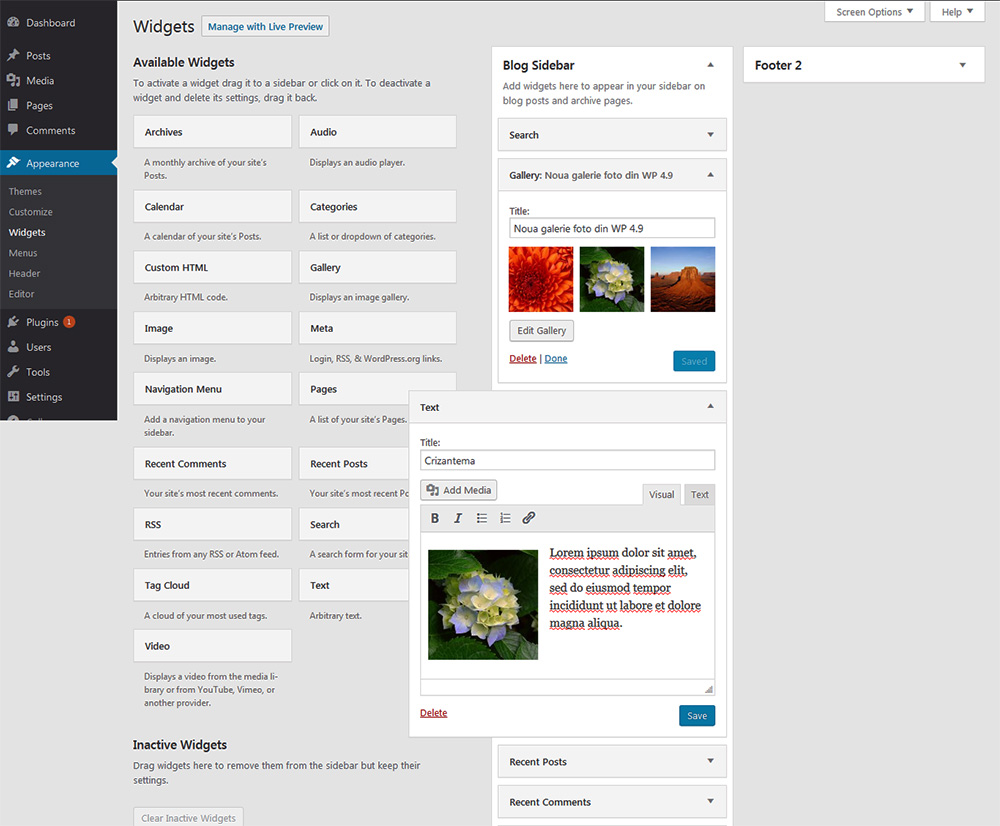Collapse the Gallery widget panel

pos(710,175)
